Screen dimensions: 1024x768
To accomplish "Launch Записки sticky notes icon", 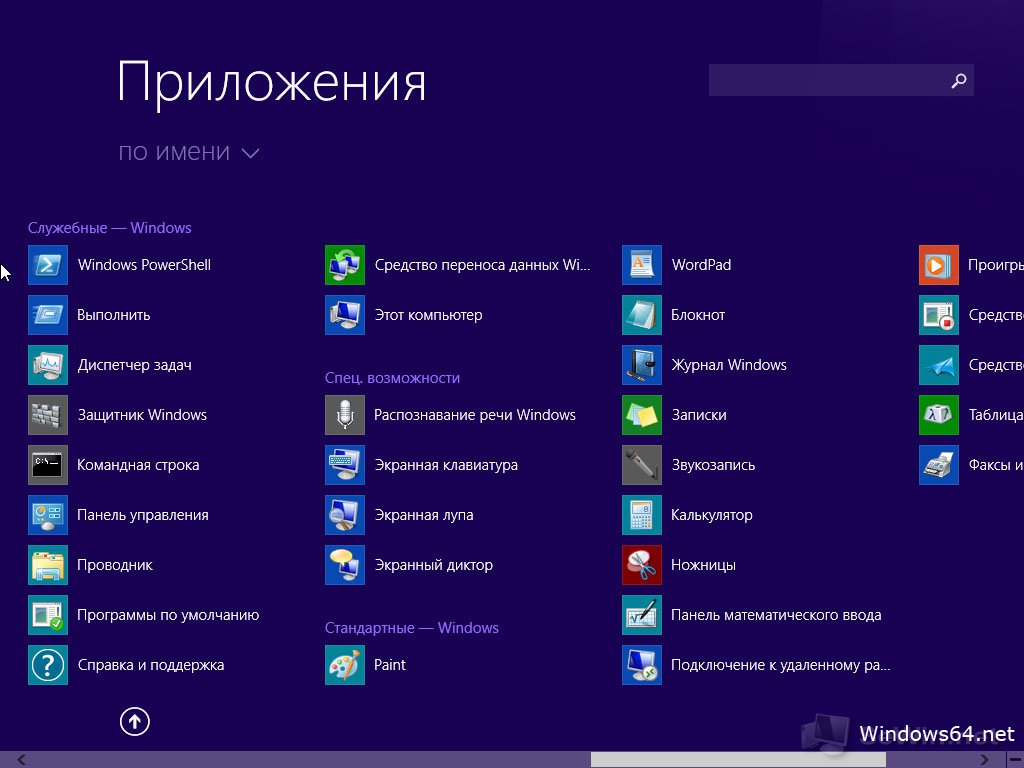I will pos(642,415).
